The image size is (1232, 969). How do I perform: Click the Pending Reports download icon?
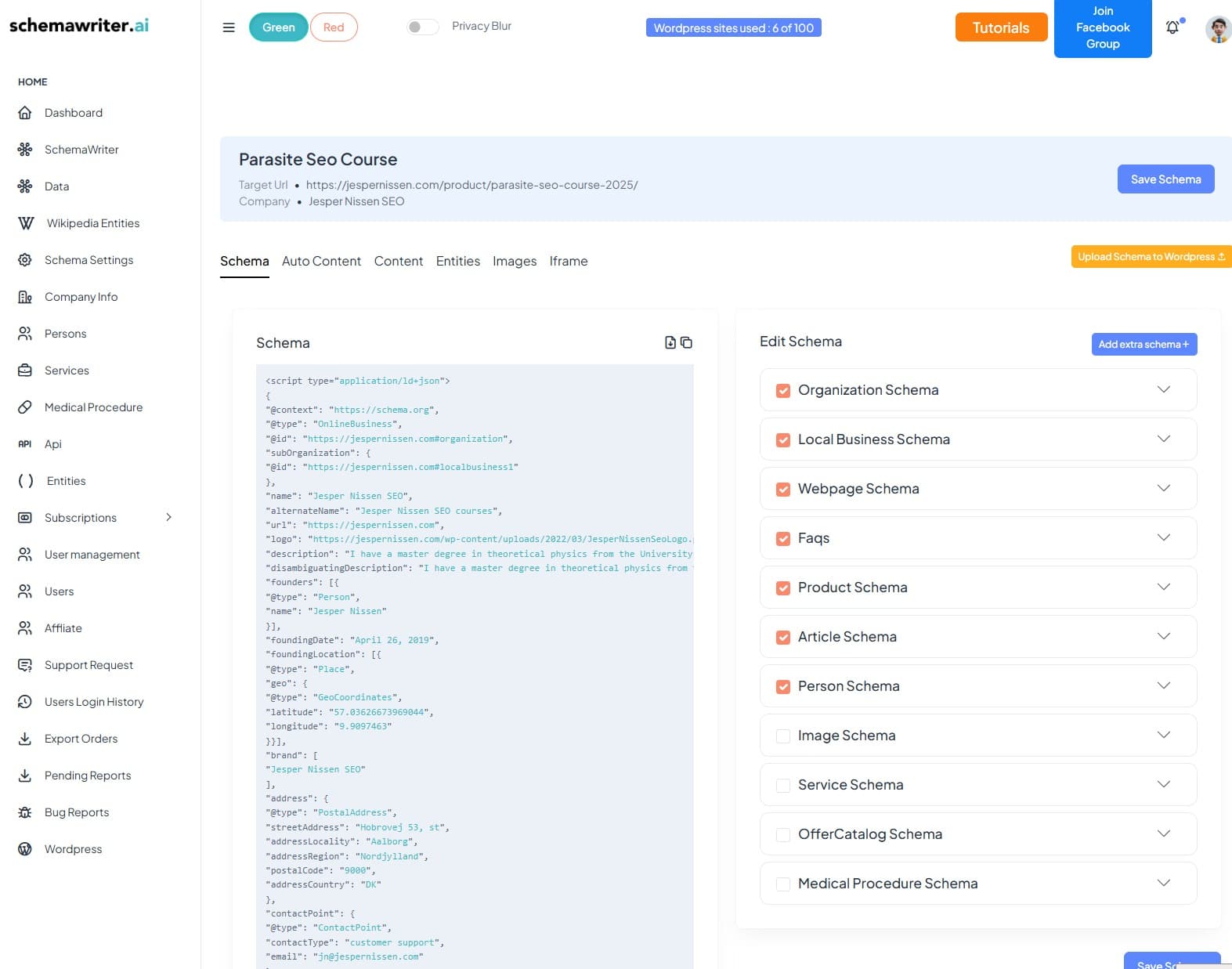tap(25, 776)
